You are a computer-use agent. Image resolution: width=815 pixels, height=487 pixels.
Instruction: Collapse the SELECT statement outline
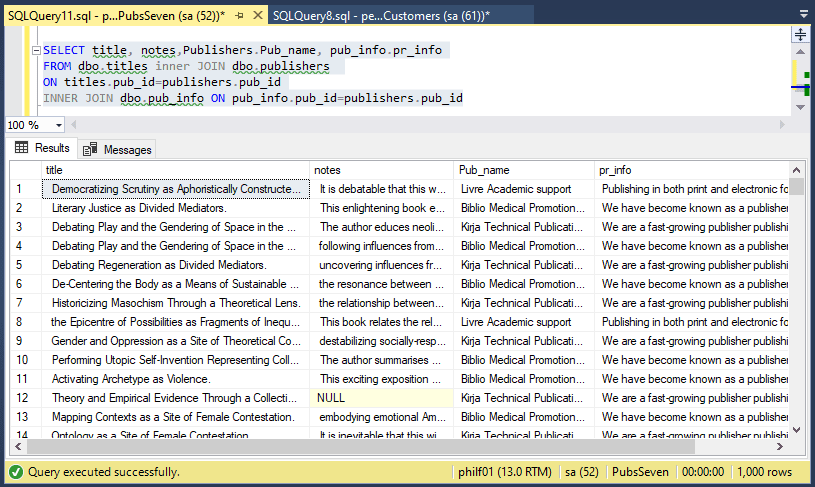(x=36, y=50)
